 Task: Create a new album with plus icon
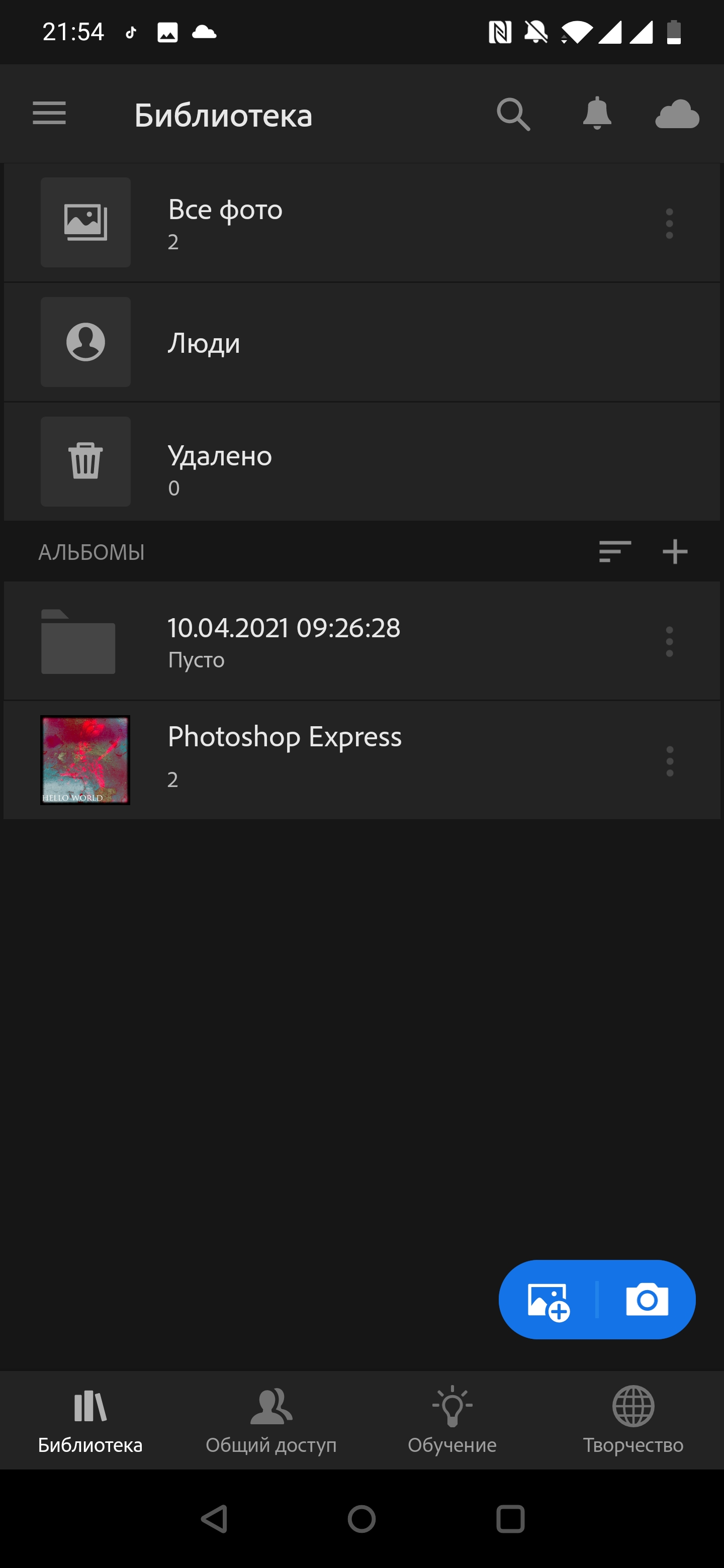(x=675, y=551)
